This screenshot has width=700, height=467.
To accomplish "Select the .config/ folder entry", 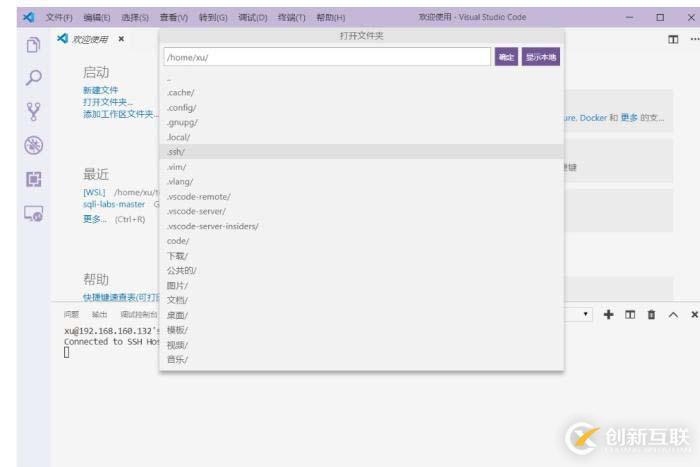I will pos(361,108).
